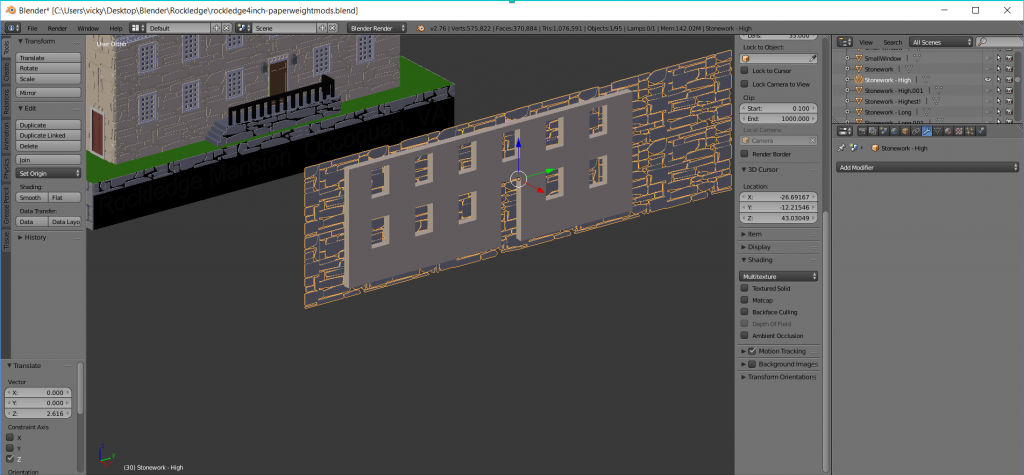Open the Physics properties tab icon

point(980,131)
